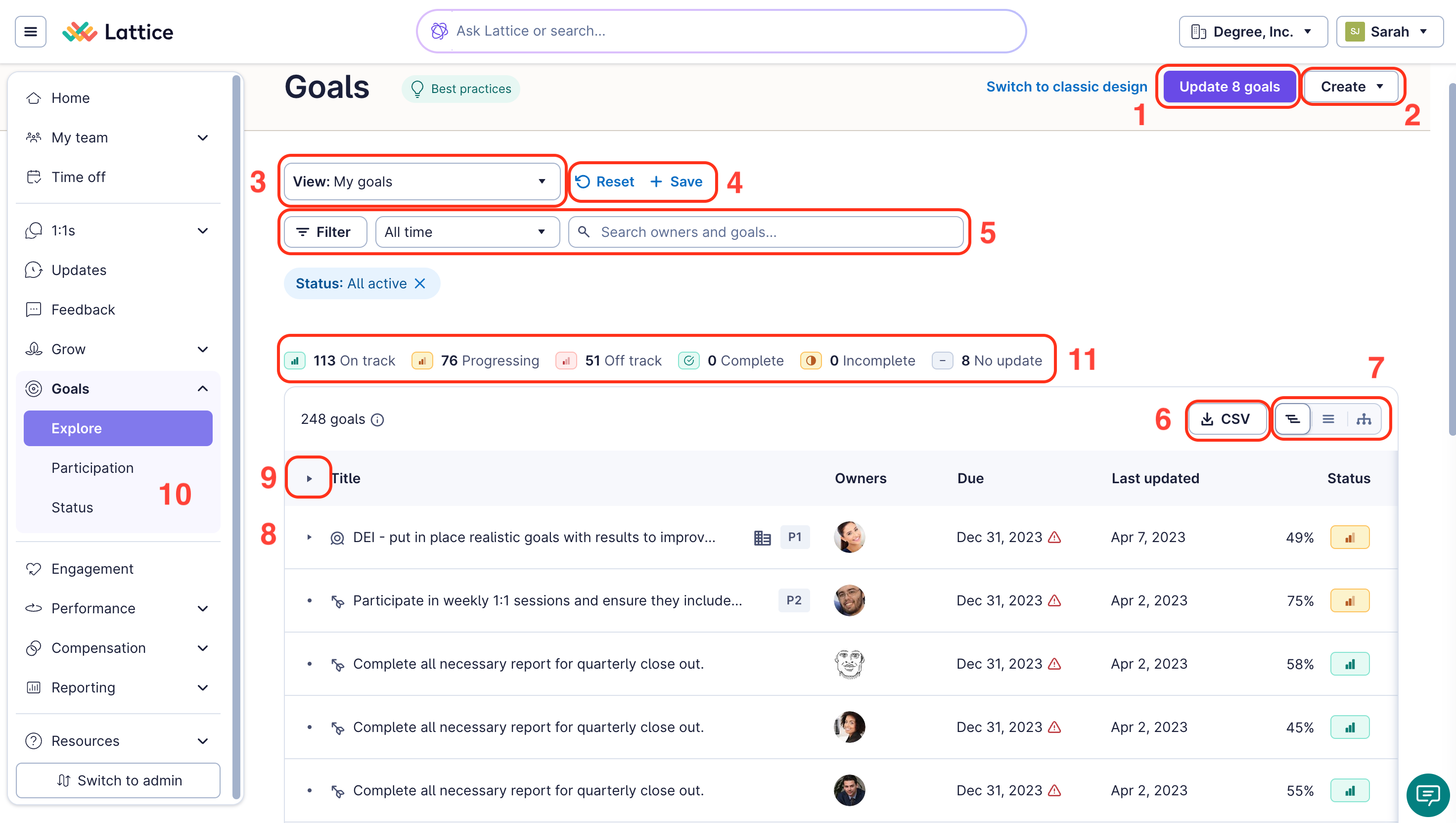Open the View: My goals dropdown

pyautogui.click(x=422, y=182)
